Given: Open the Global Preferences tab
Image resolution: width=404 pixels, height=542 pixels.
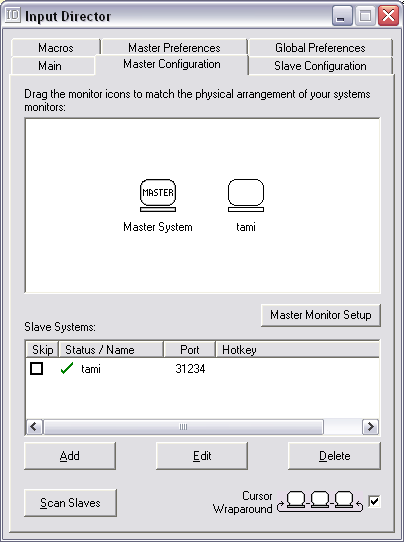Looking at the screenshot, I should point(320,47).
